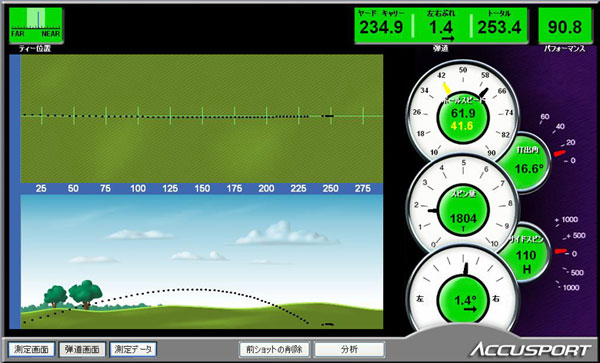Click the red marker on launch angle scale

[x=559, y=153]
